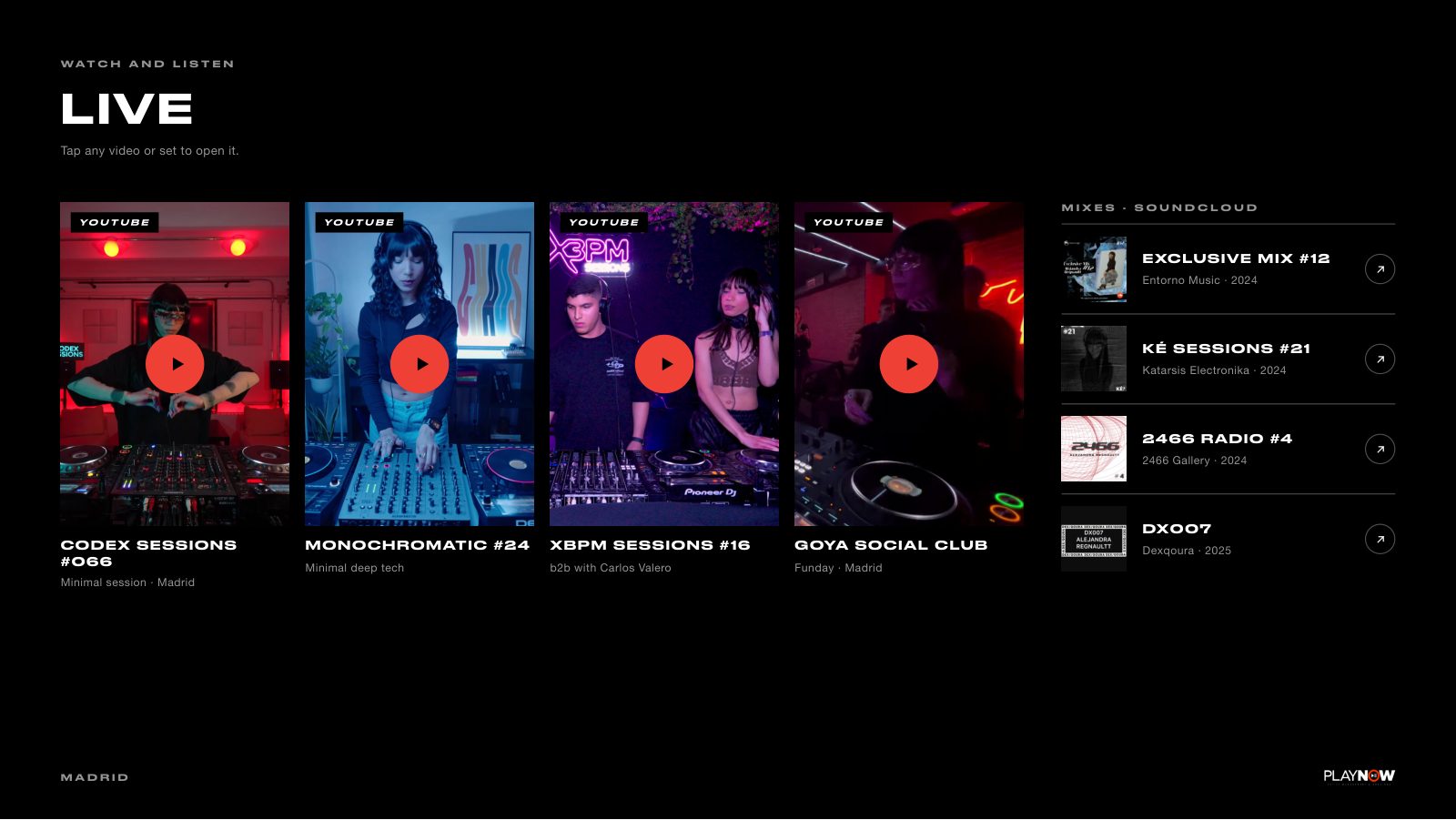The width and height of the screenshot is (1456, 820).
Task: Click the MADRID footer text
Action: tap(95, 777)
